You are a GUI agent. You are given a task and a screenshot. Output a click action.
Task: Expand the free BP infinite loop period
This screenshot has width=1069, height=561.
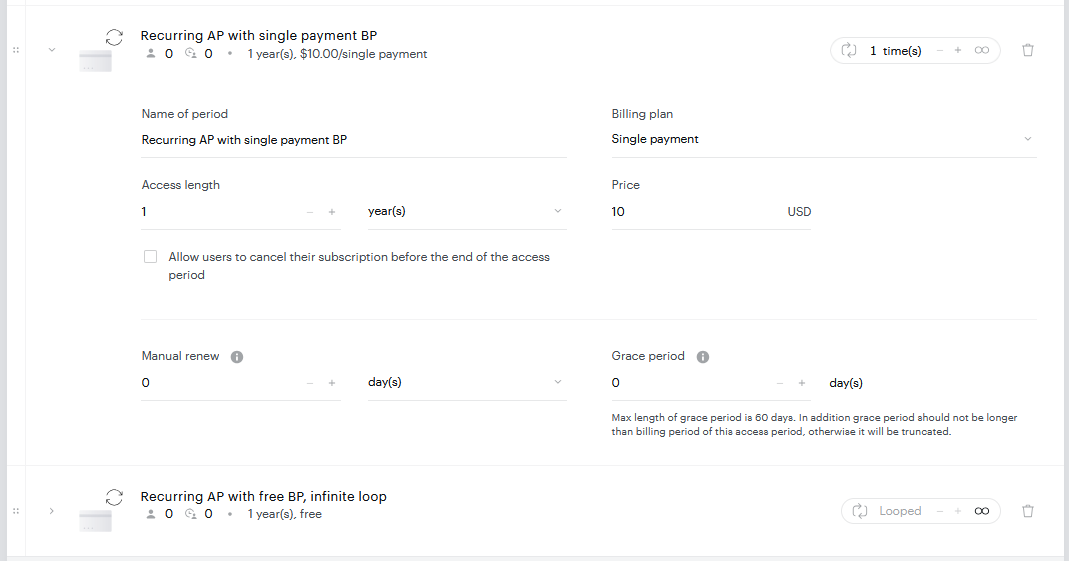tap(52, 511)
